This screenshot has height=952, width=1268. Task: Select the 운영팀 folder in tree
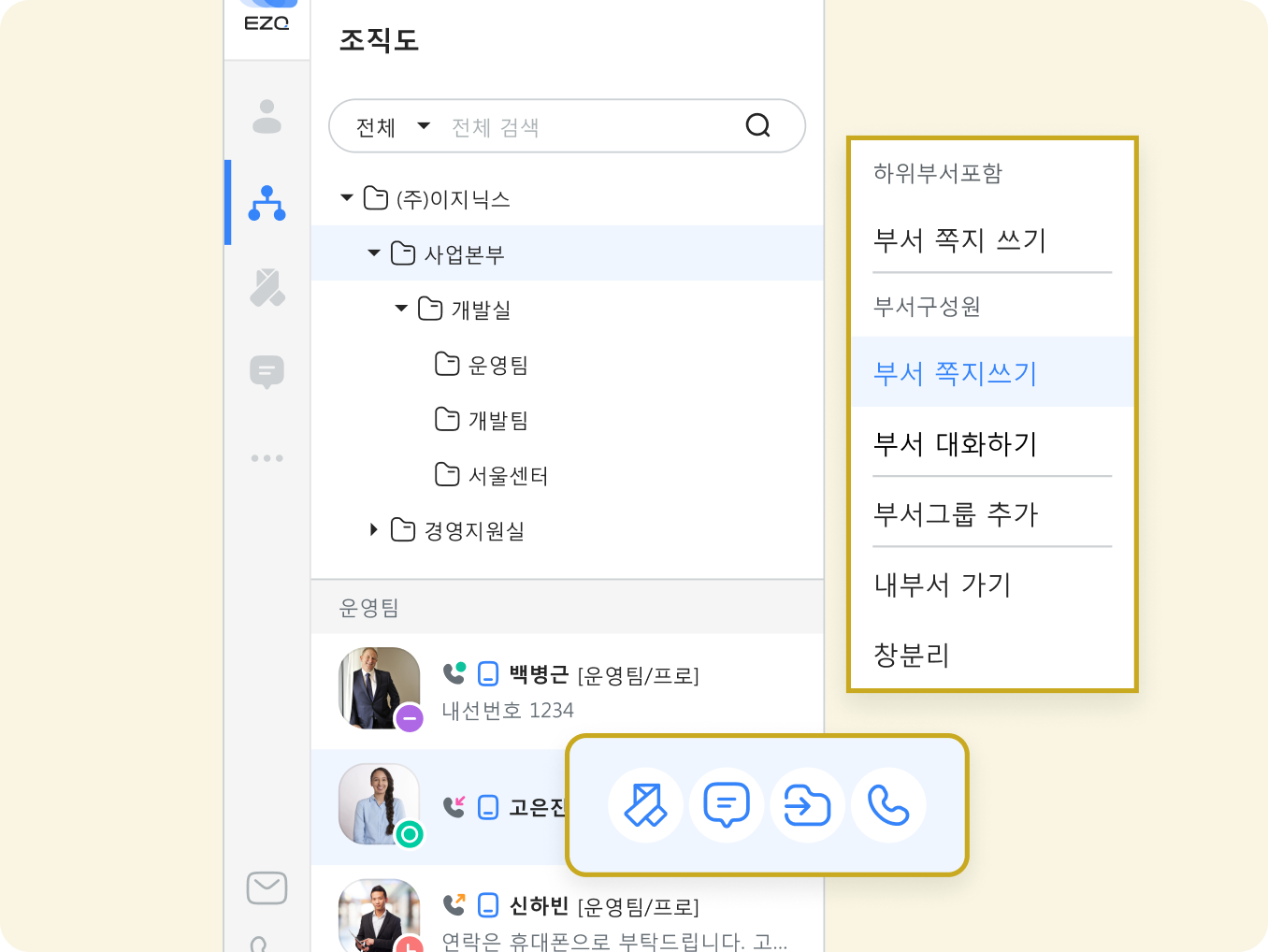(482, 365)
